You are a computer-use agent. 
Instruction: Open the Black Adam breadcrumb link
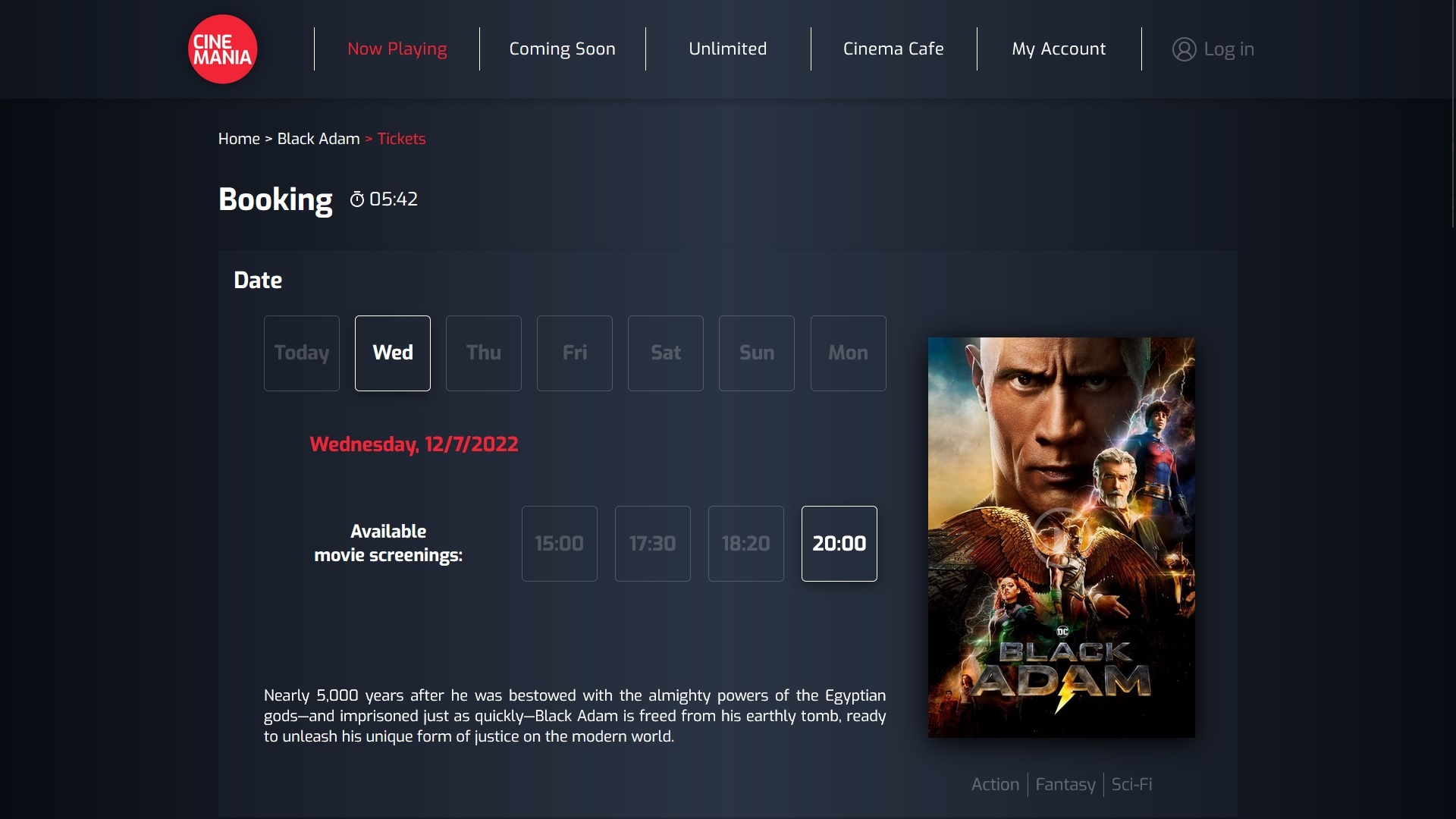coord(318,139)
